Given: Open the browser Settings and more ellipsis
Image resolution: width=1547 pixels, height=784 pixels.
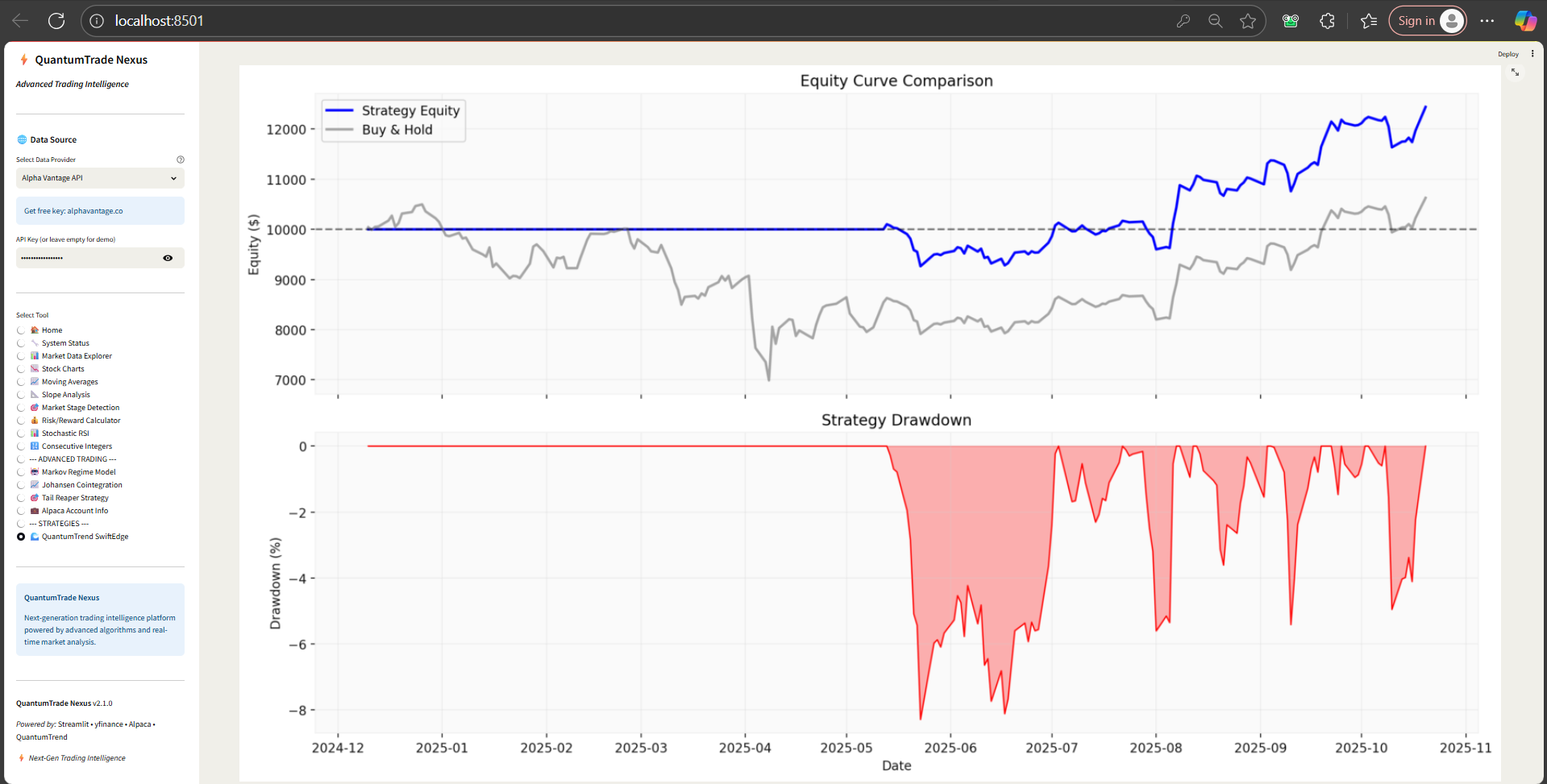Looking at the screenshot, I should pyautogui.click(x=1487, y=21).
